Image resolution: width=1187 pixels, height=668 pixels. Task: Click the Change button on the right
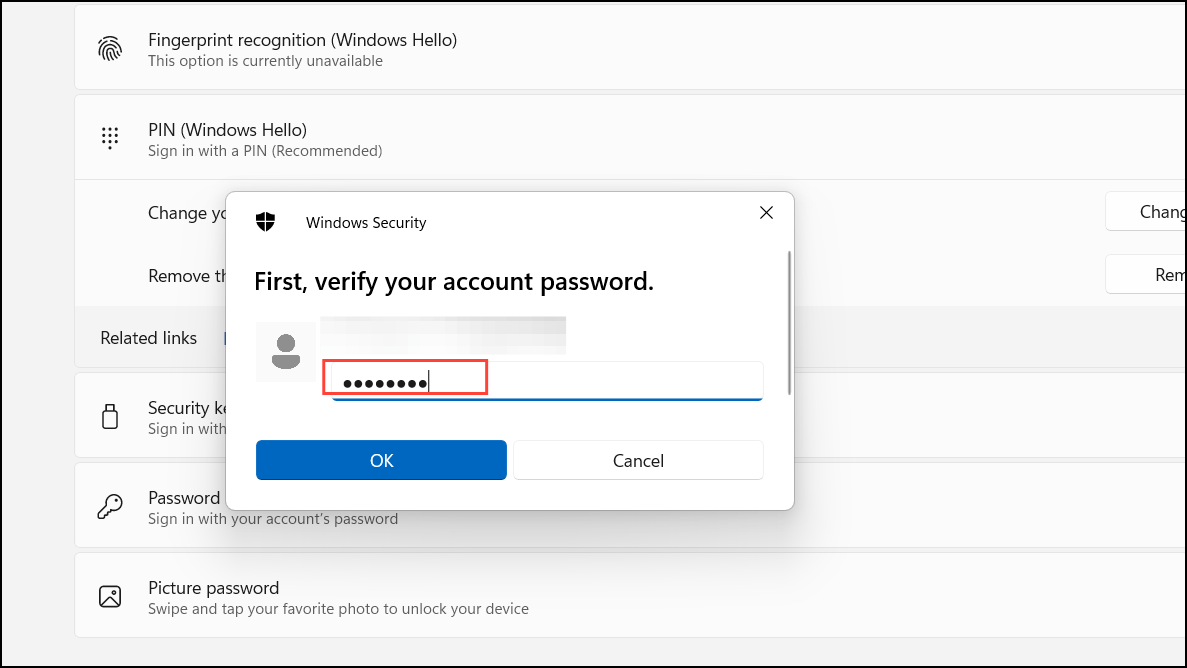pos(1160,211)
